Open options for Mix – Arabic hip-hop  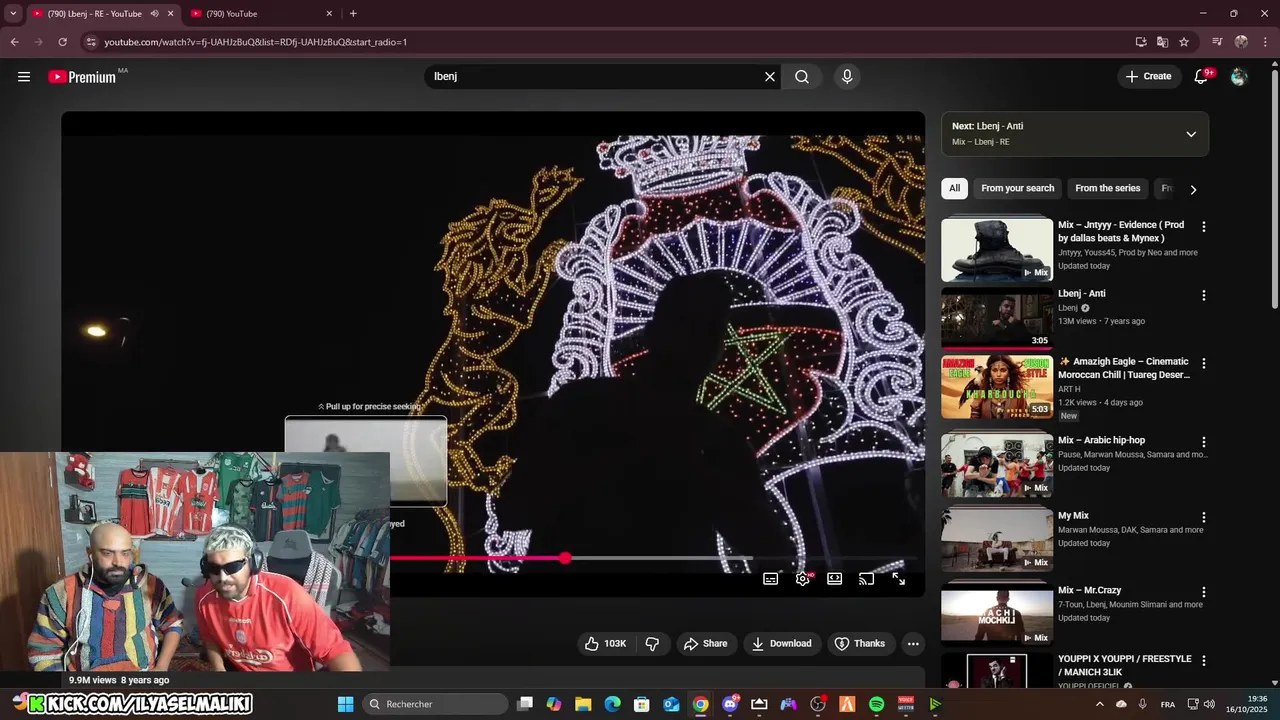click(x=1204, y=442)
